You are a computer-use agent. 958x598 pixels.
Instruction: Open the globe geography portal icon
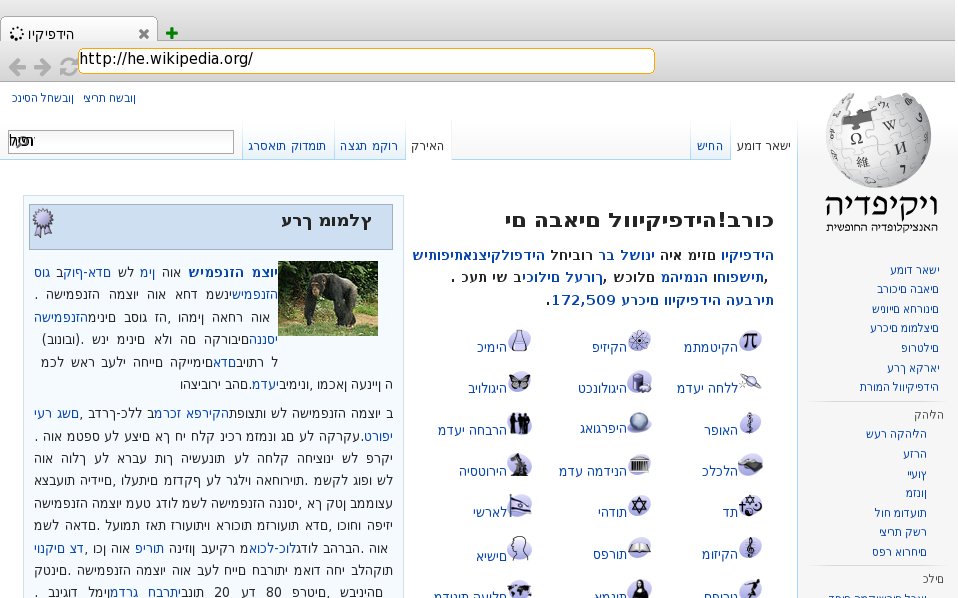(639, 423)
